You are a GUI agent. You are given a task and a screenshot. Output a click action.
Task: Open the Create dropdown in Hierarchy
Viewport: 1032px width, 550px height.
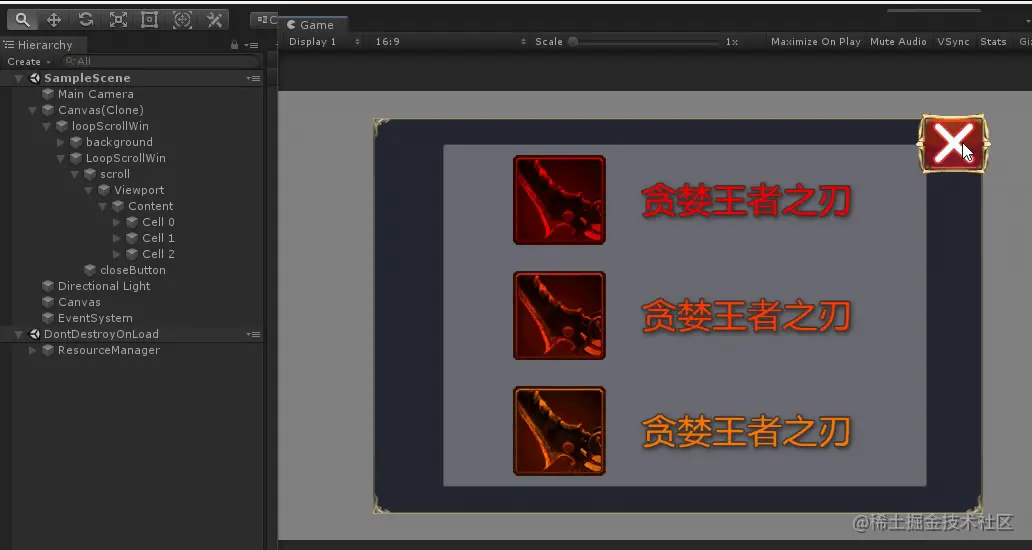click(29, 61)
